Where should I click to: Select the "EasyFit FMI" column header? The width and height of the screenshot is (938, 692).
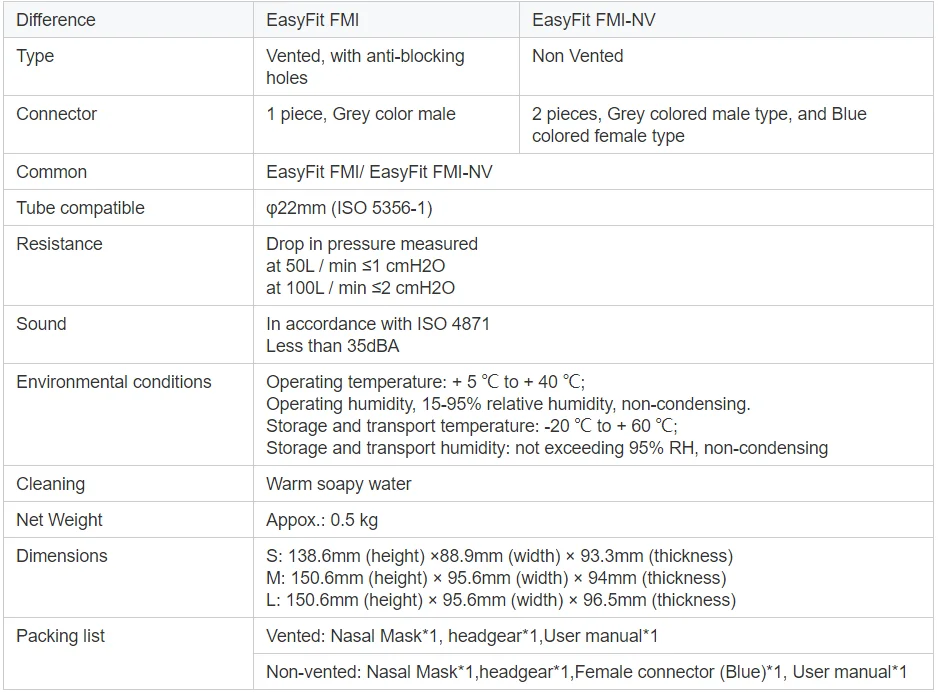pos(312,20)
